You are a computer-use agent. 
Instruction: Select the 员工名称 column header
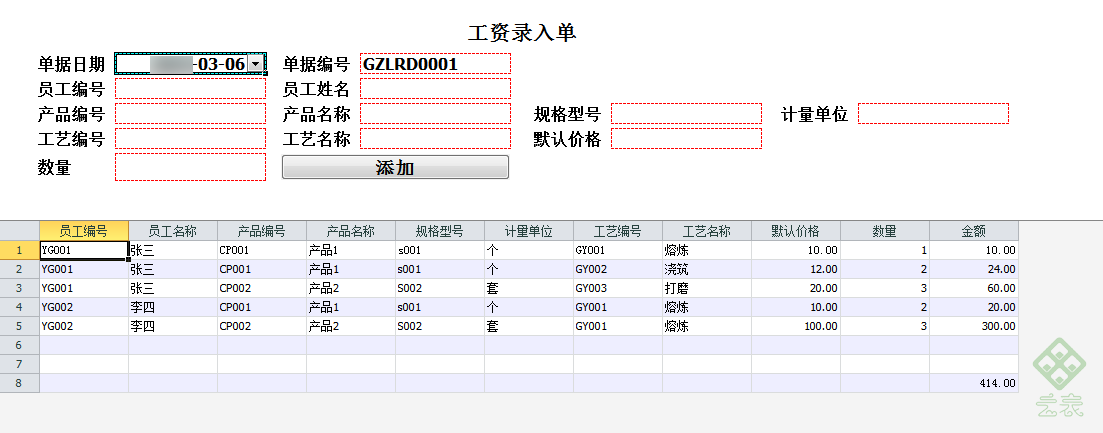[x=173, y=231]
